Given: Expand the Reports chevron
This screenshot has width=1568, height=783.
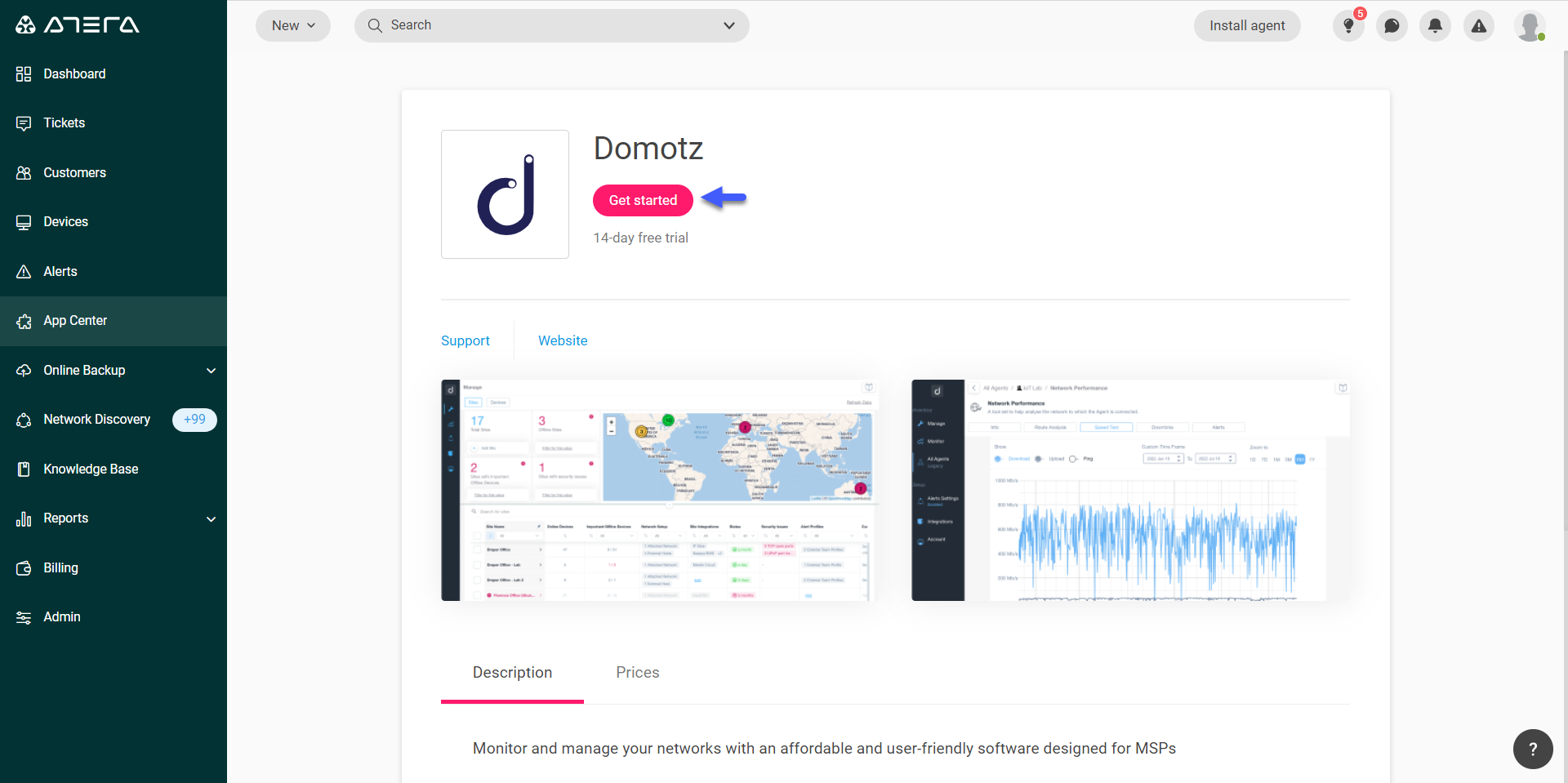Looking at the screenshot, I should [x=212, y=519].
